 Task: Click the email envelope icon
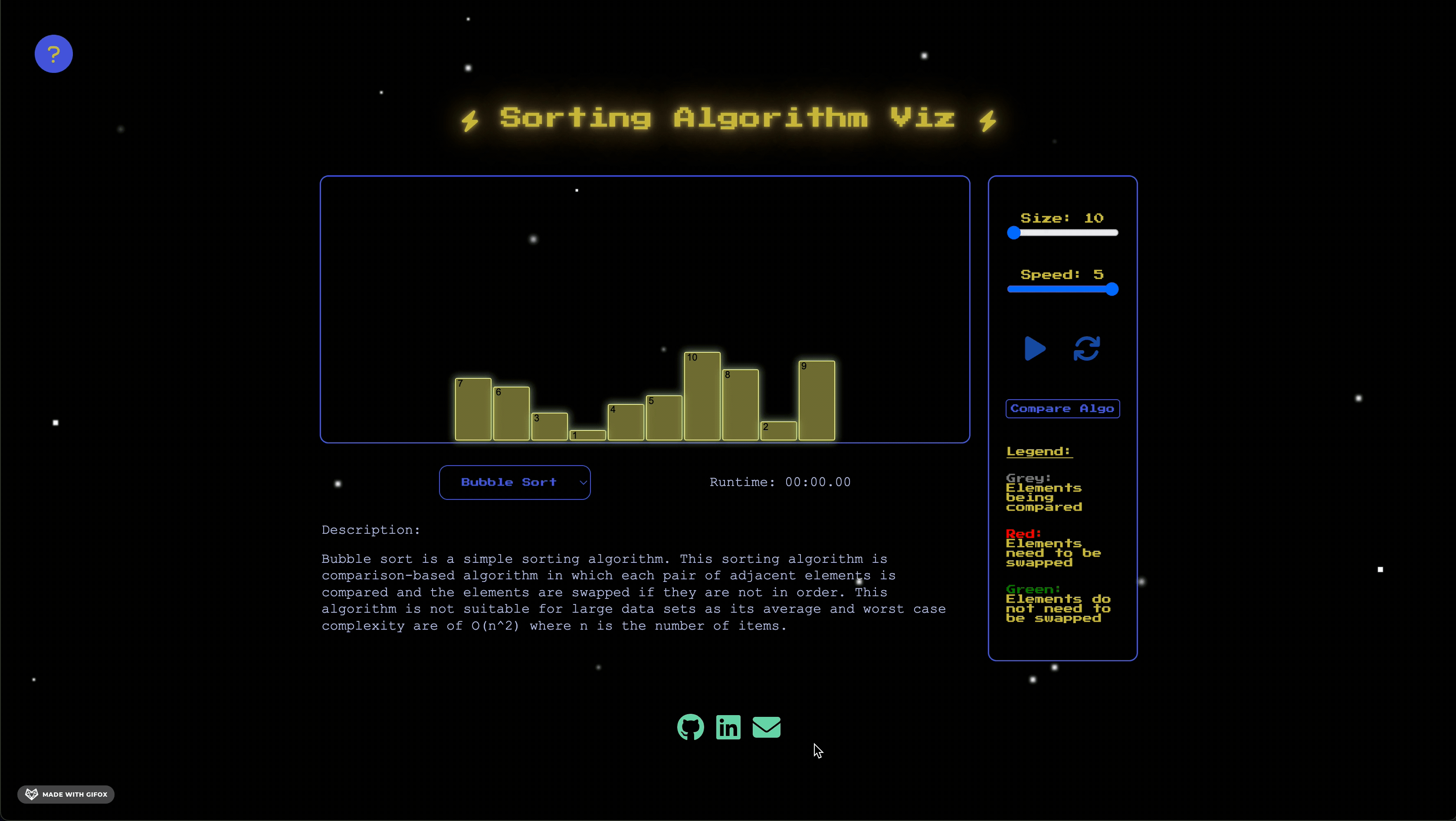(767, 727)
